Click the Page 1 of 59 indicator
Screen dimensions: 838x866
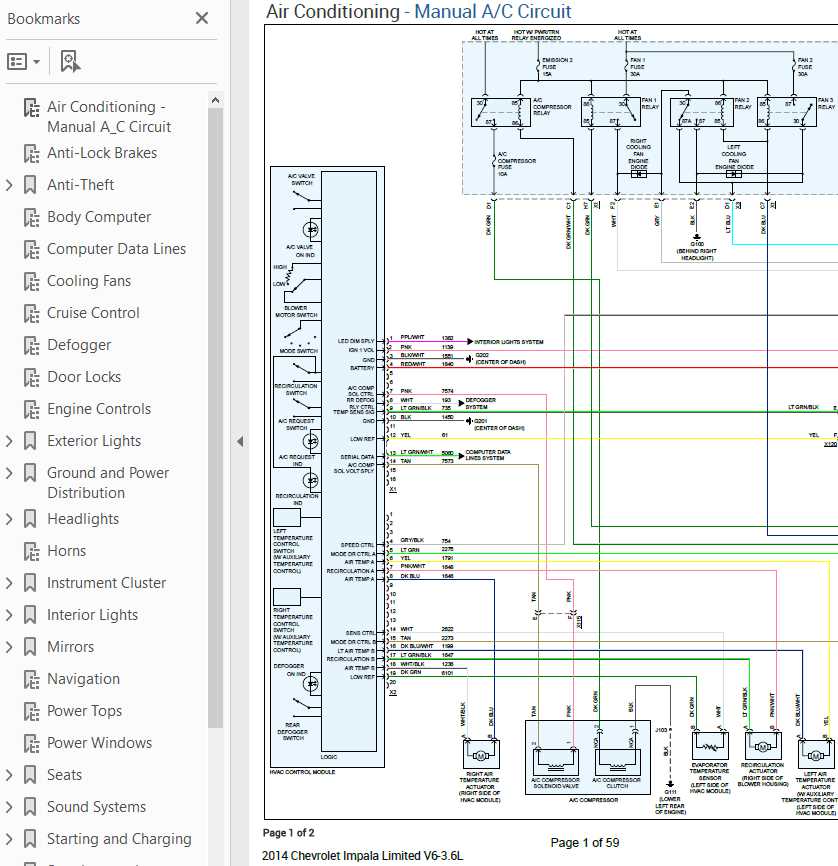pos(584,843)
